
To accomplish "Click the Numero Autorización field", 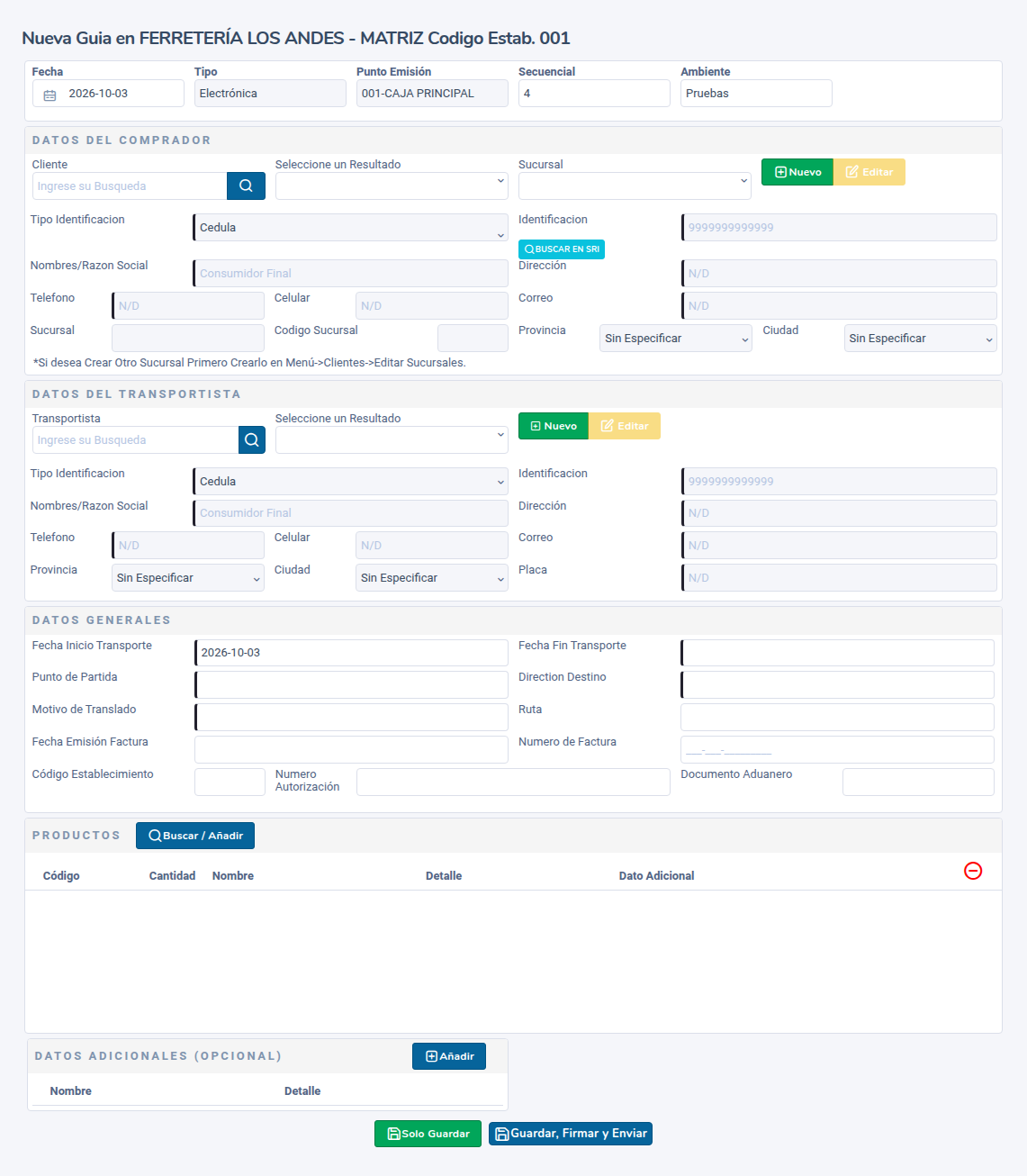I will pos(513,782).
